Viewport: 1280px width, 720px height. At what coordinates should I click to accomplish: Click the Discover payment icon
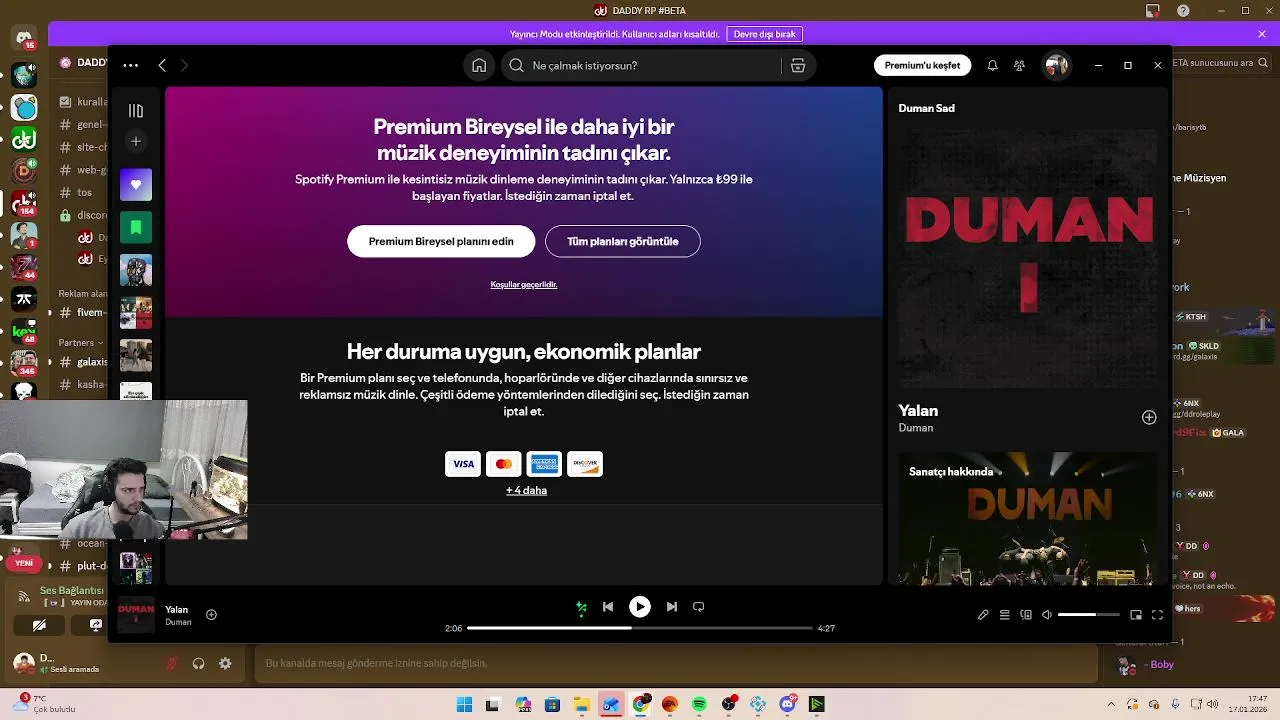tap(585, 464)
